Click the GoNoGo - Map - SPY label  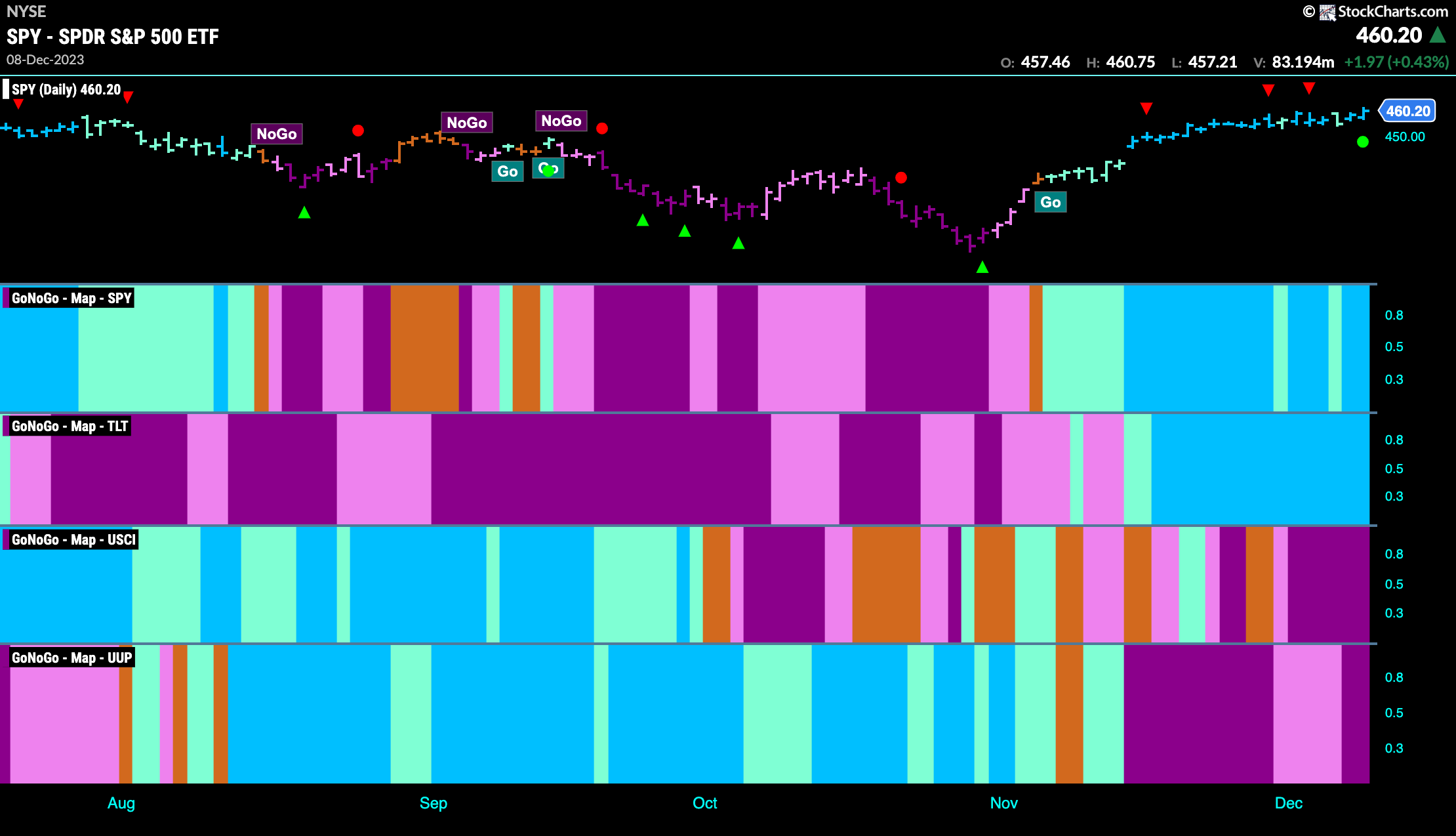(x=71, y=298)
